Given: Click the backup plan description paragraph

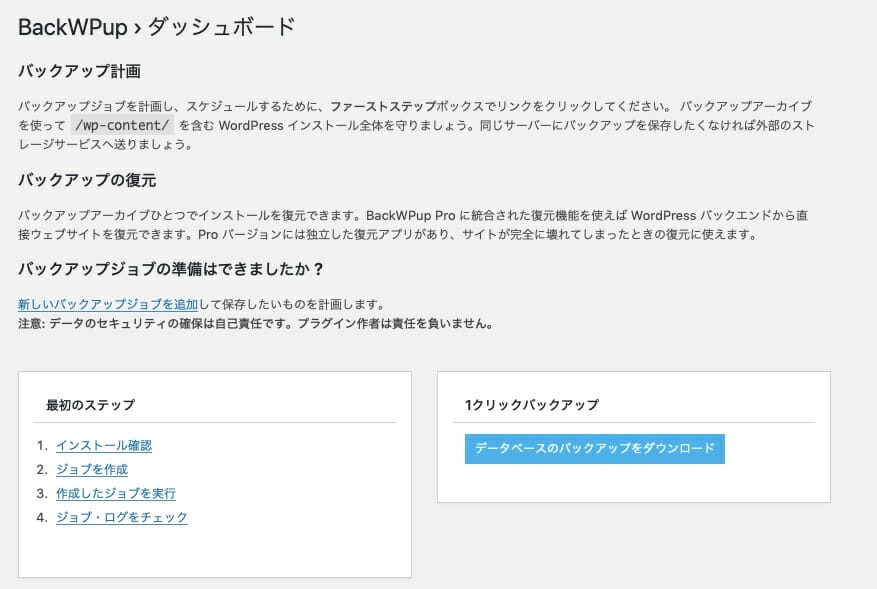Looking at the screenshot, I should click(x=416, y=125).
